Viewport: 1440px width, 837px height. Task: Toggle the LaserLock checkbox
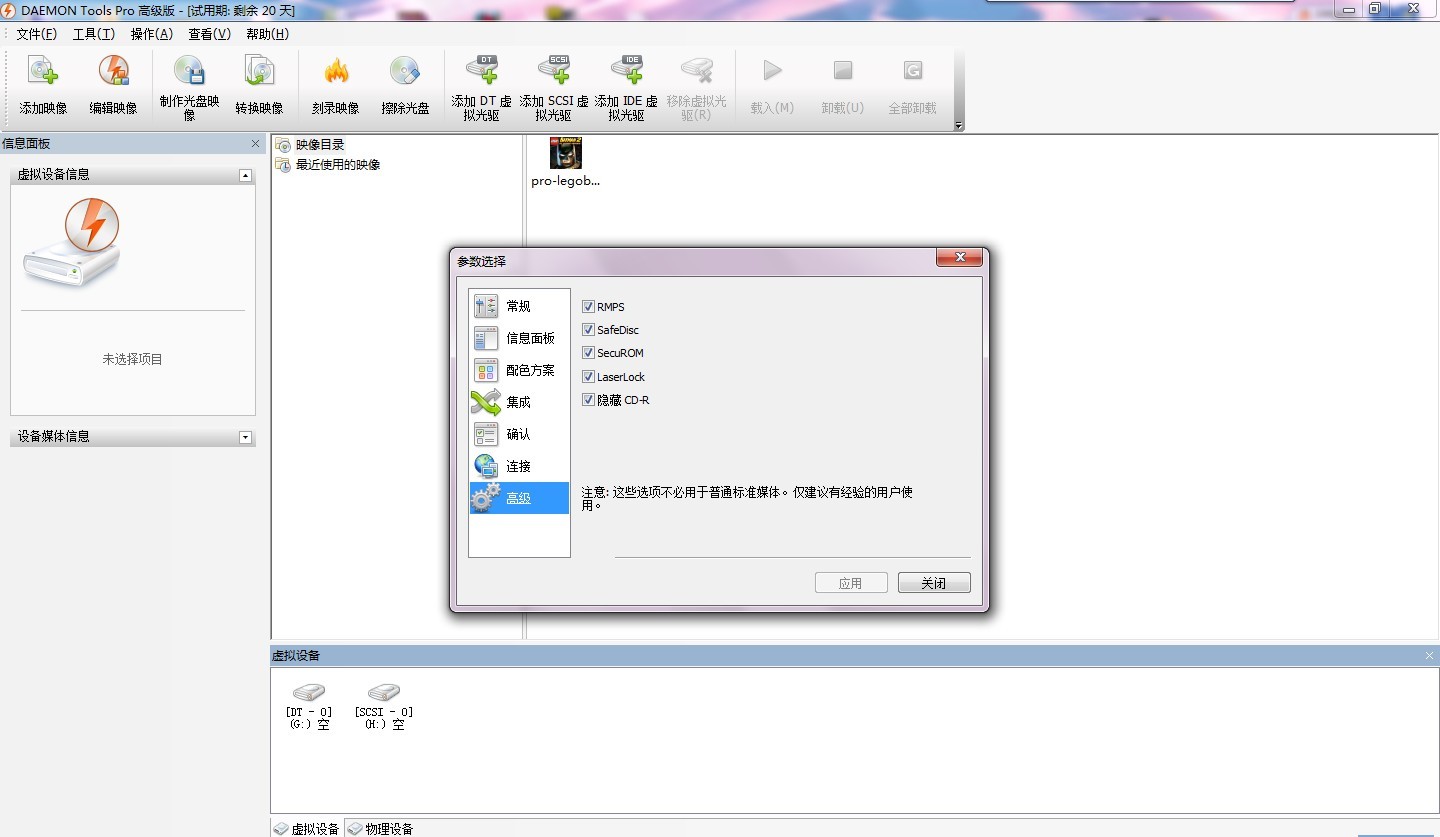(588, 377)
